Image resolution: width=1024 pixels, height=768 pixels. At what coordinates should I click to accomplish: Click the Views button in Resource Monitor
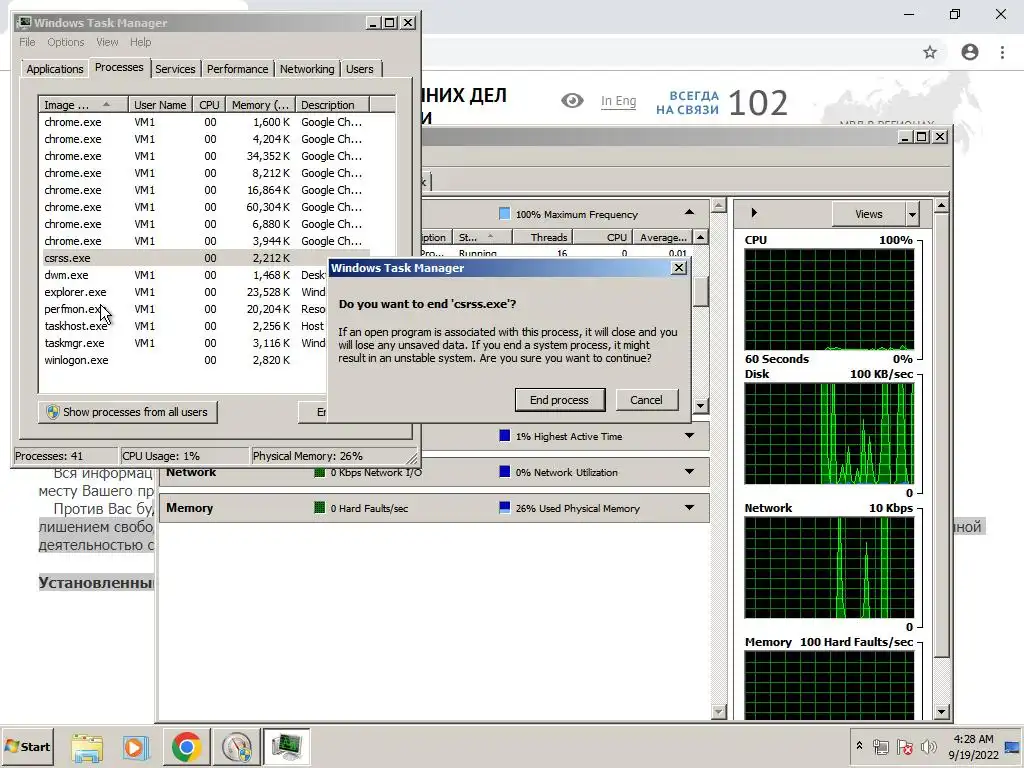[869, 214]
